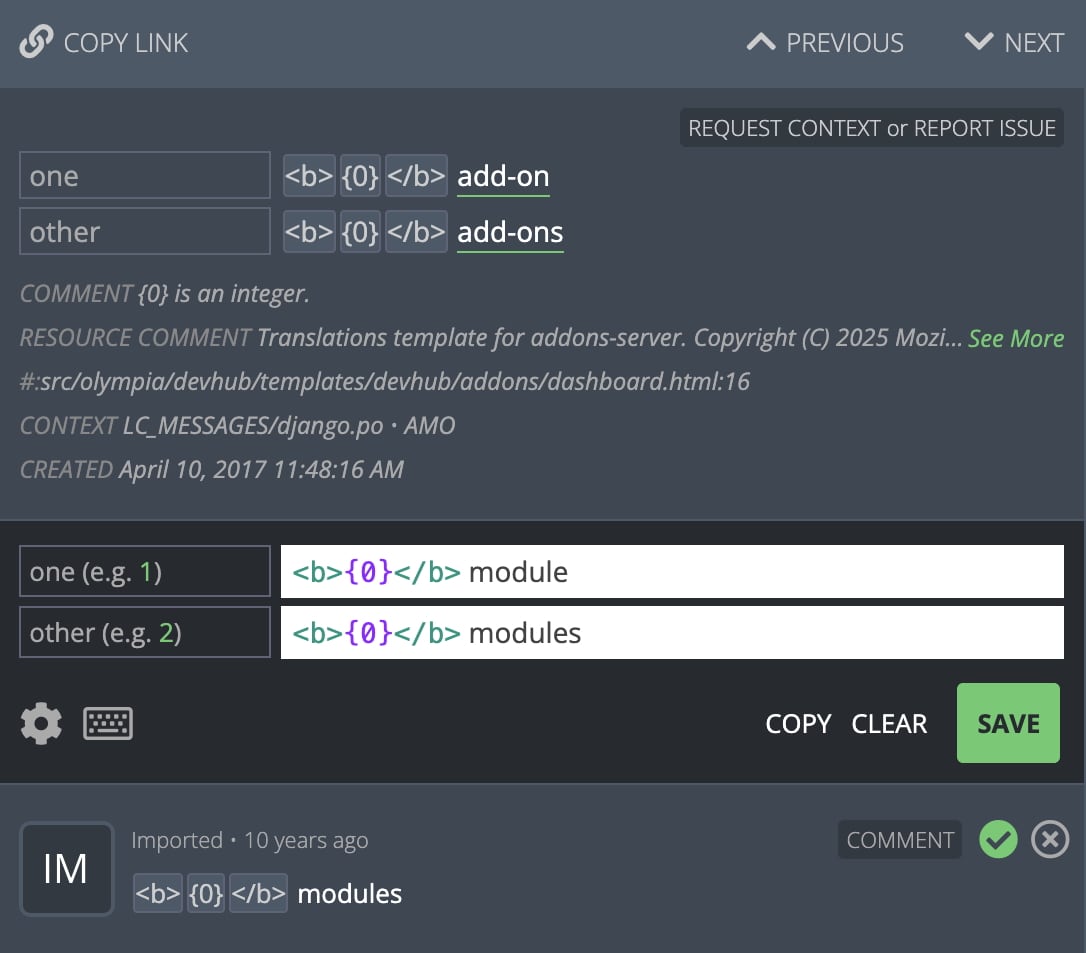Click the underlined 'add-on' singular term
Screen dimensions: 1086x953
[503, 177]
